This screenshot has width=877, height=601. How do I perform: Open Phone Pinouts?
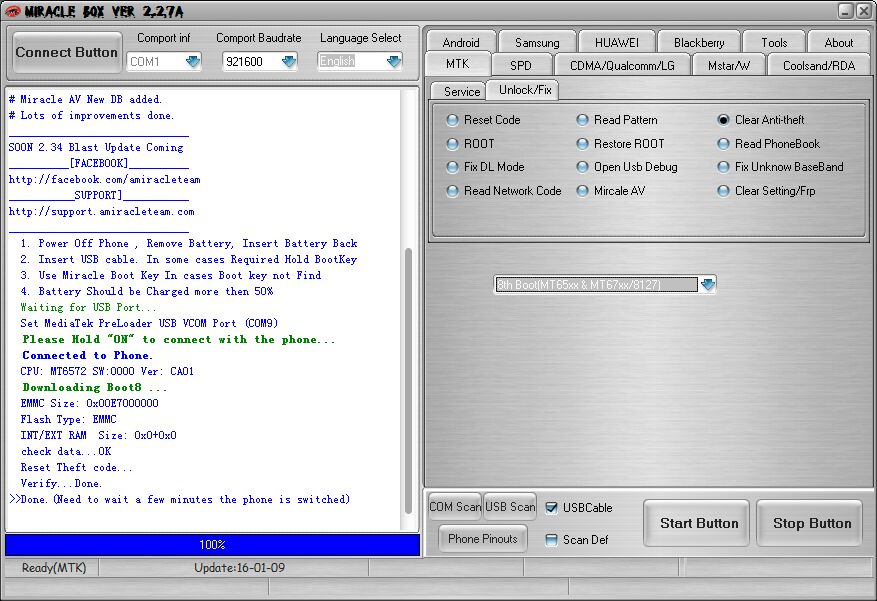click(483, 539)
